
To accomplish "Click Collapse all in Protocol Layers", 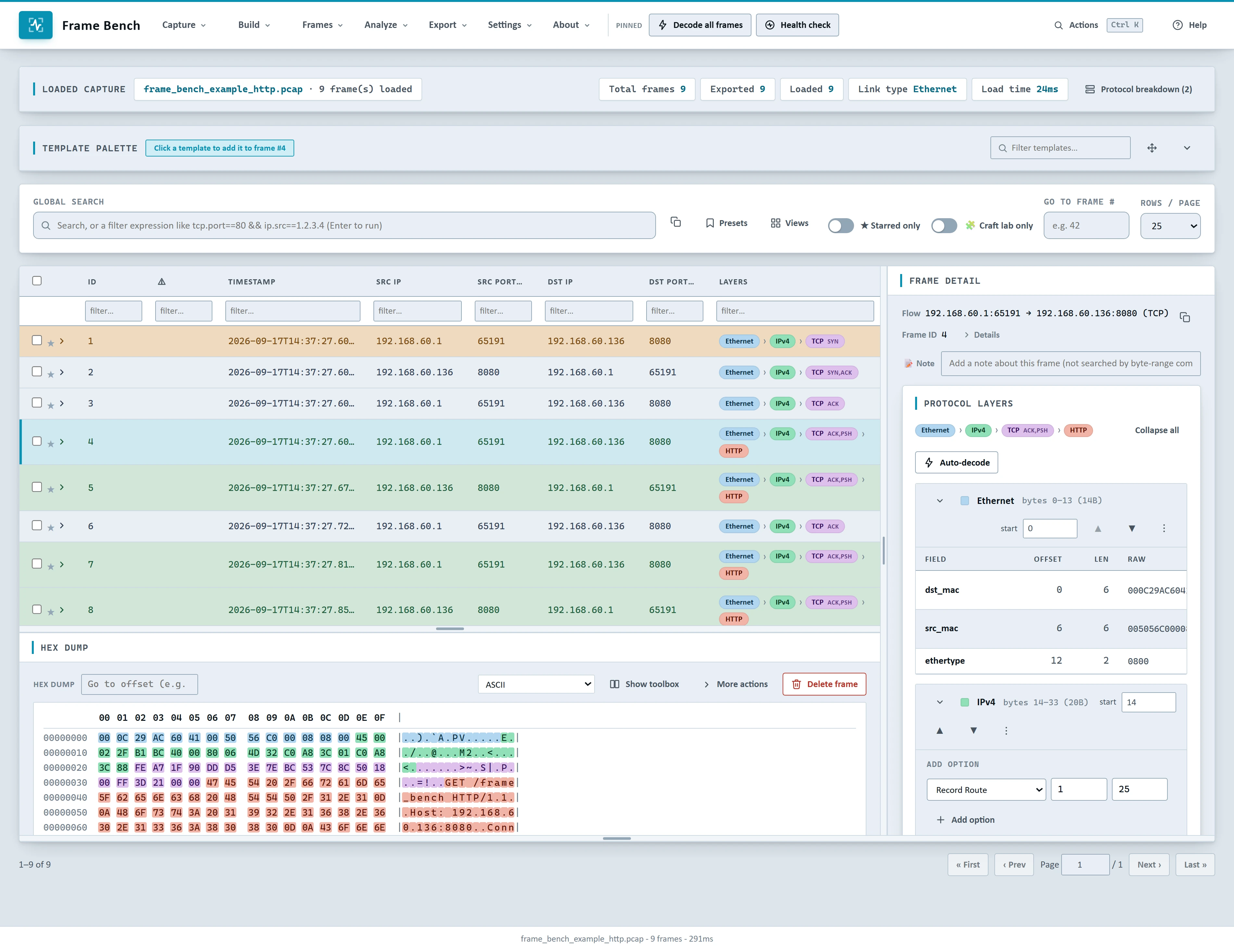I will 1157,430.
